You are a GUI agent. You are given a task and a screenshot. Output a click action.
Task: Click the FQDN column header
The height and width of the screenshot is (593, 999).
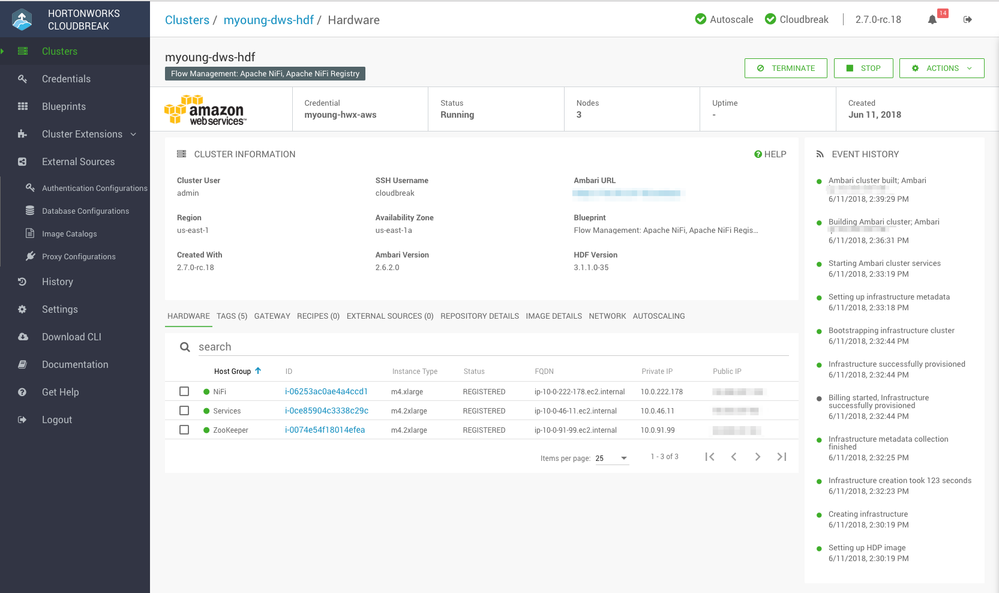544,371
